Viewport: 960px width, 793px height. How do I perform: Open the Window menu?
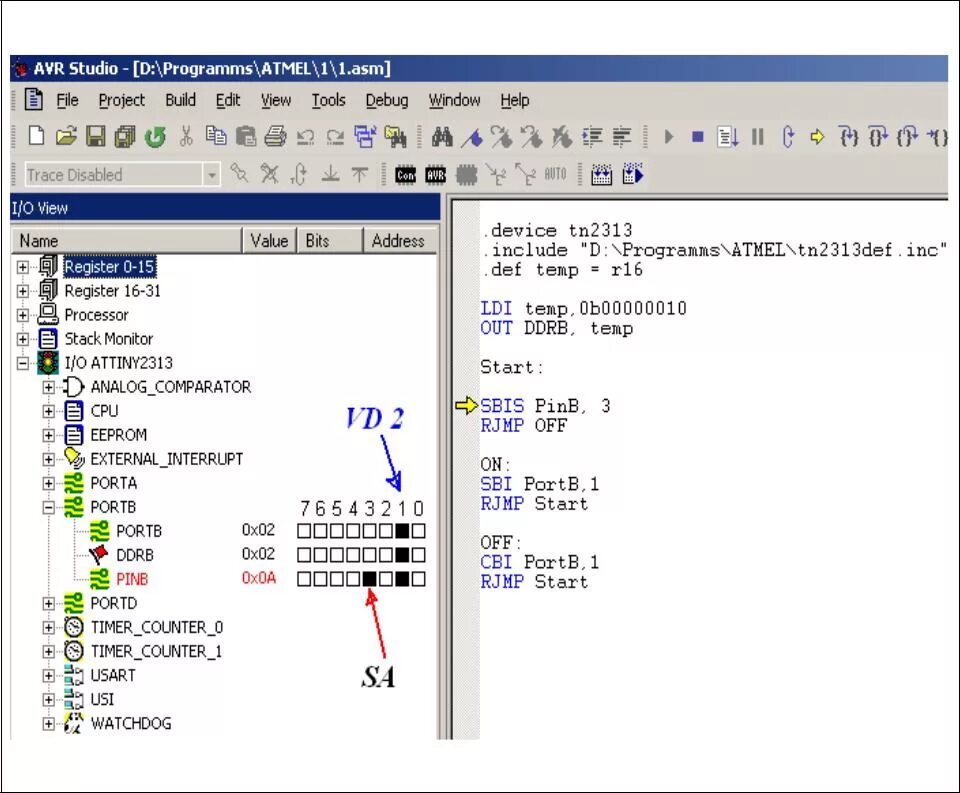point(454,100)
